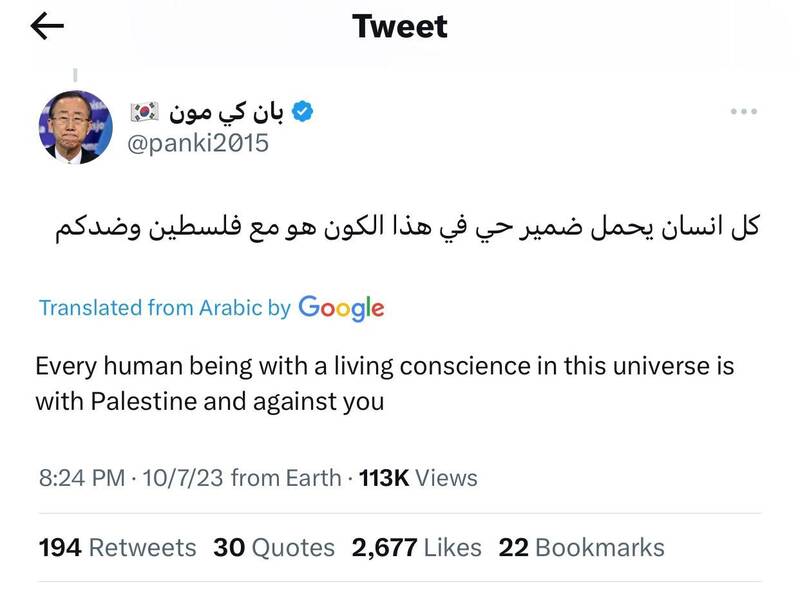Open the @panki2015 profile handle

point(196,143)
